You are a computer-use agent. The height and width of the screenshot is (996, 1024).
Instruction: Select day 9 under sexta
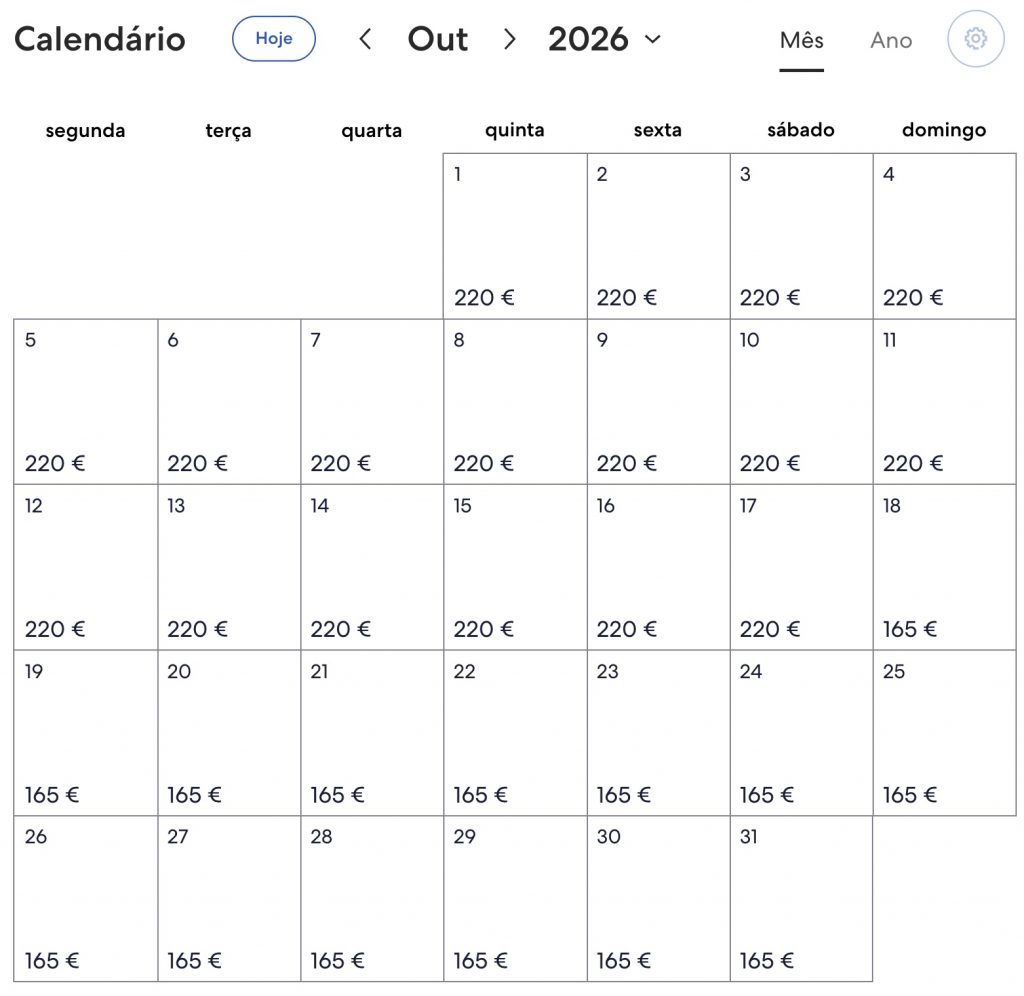point(658,402)
